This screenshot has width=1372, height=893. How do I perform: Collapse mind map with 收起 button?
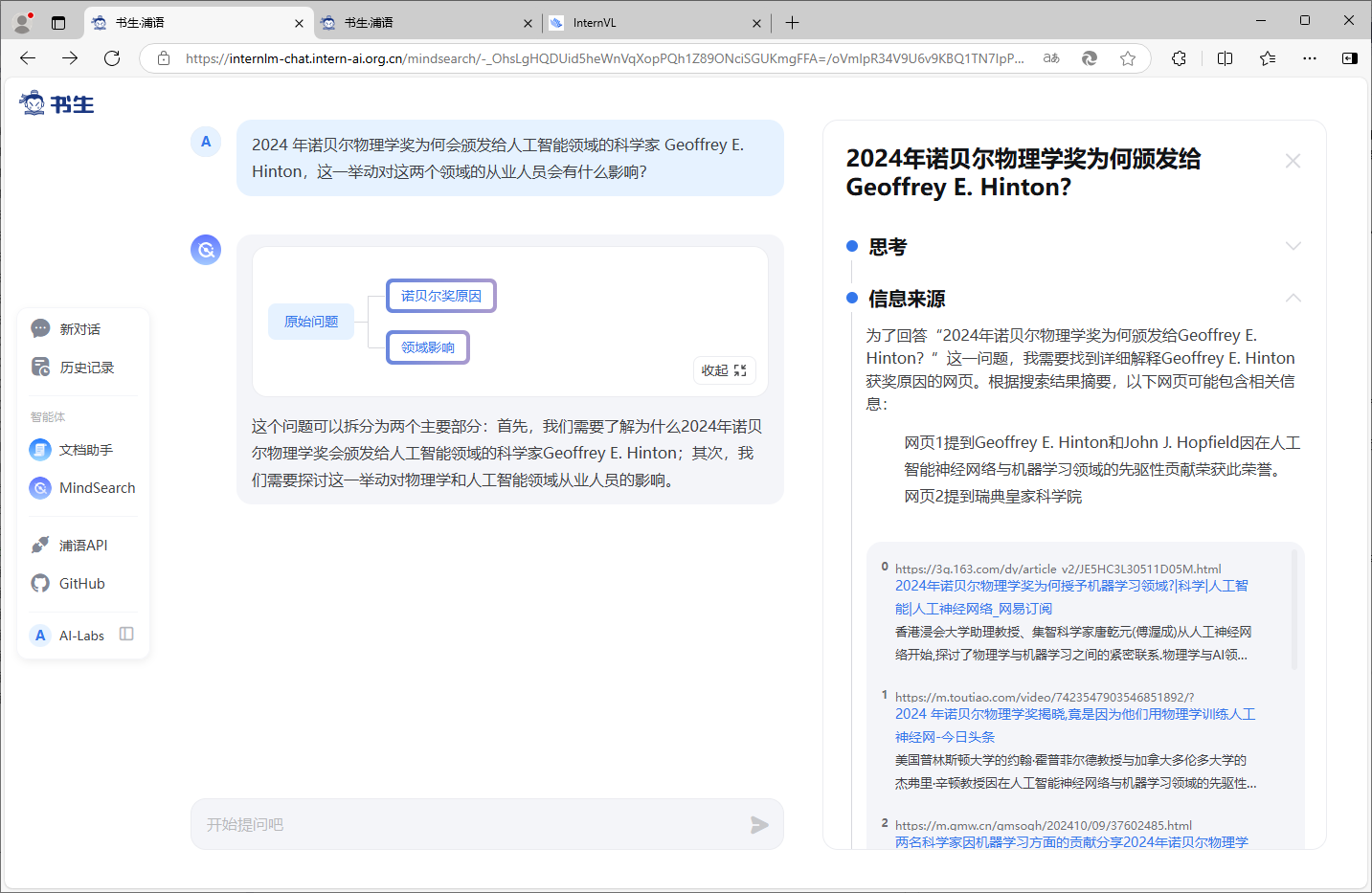point(724,370)
